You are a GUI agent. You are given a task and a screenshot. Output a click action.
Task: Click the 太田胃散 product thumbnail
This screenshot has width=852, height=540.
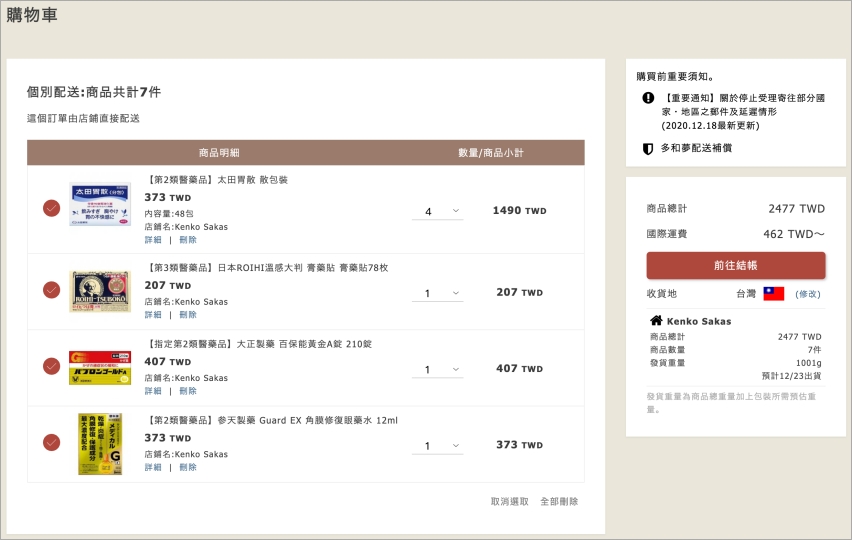100,205
